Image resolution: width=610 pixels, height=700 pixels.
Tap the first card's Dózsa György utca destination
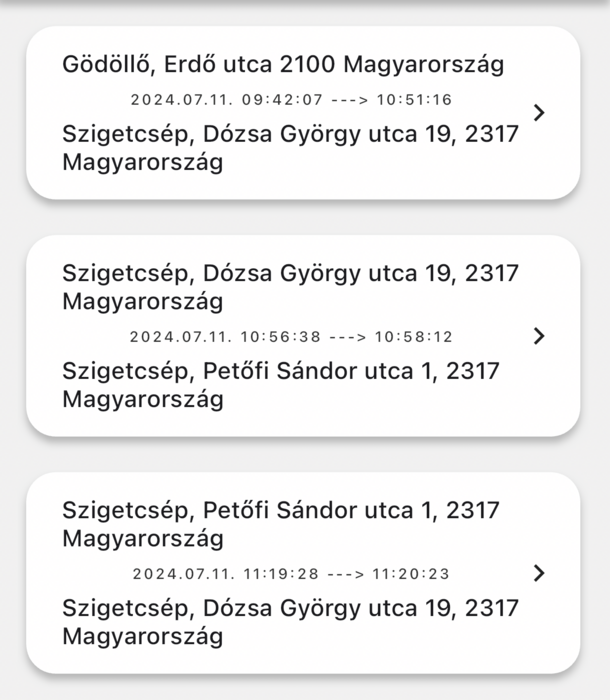coord(290,147)
